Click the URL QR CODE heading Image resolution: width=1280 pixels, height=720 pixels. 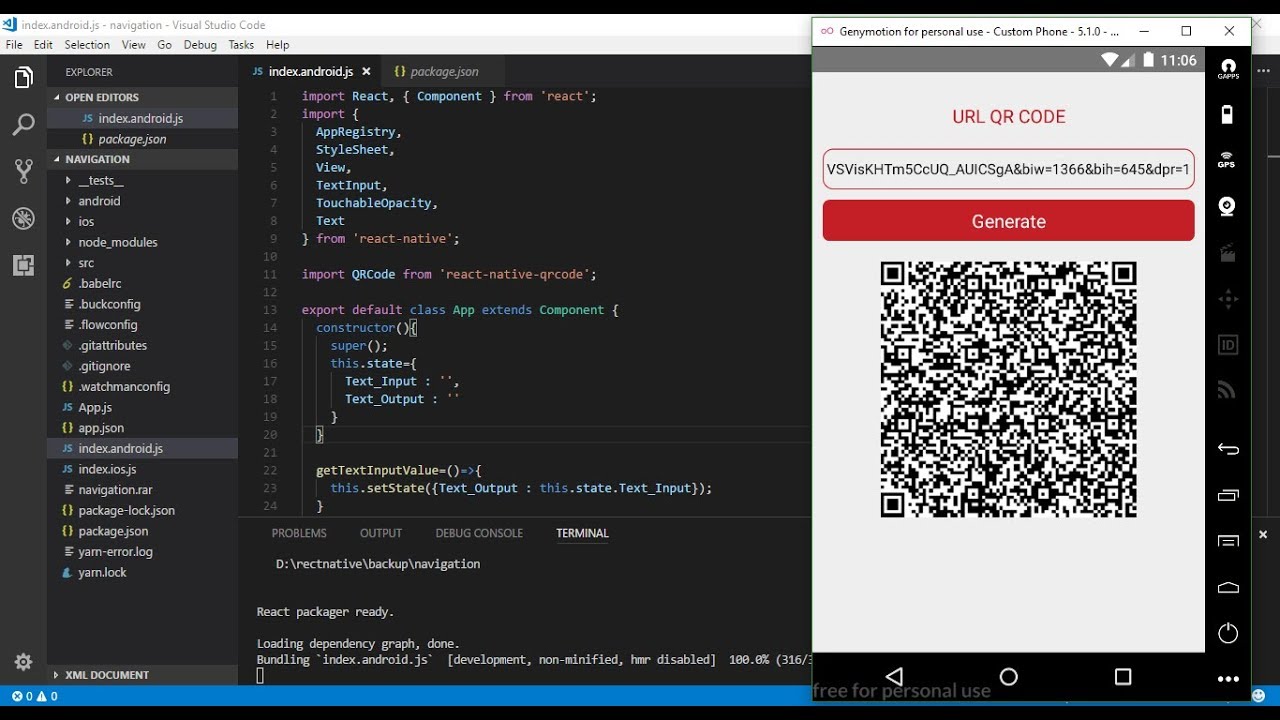[x=1008, y=117]
